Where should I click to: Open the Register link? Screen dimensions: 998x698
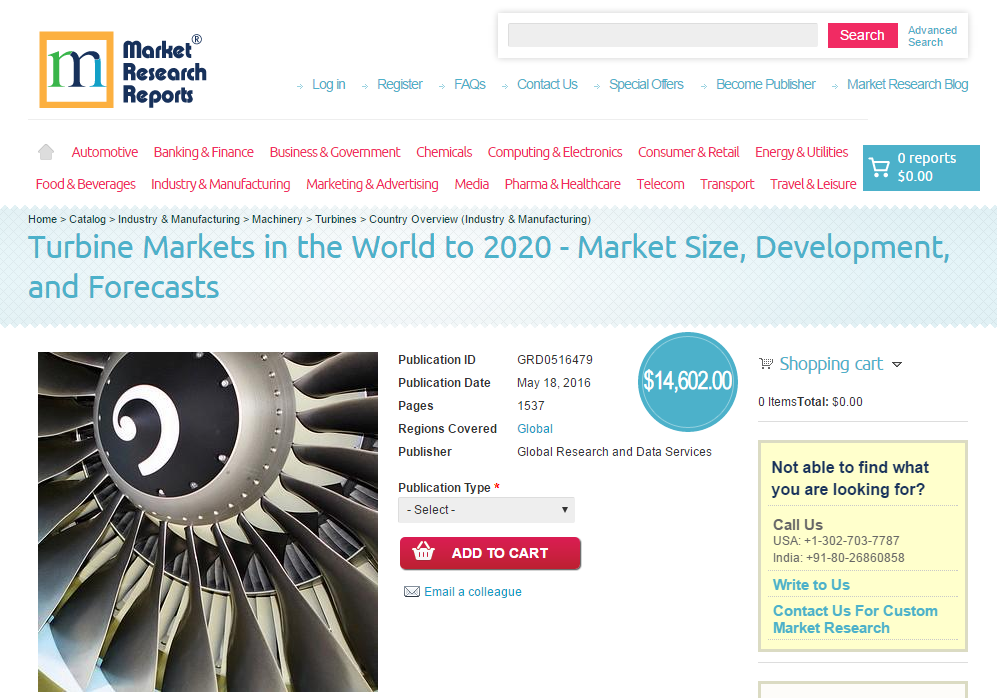[400, 84]
